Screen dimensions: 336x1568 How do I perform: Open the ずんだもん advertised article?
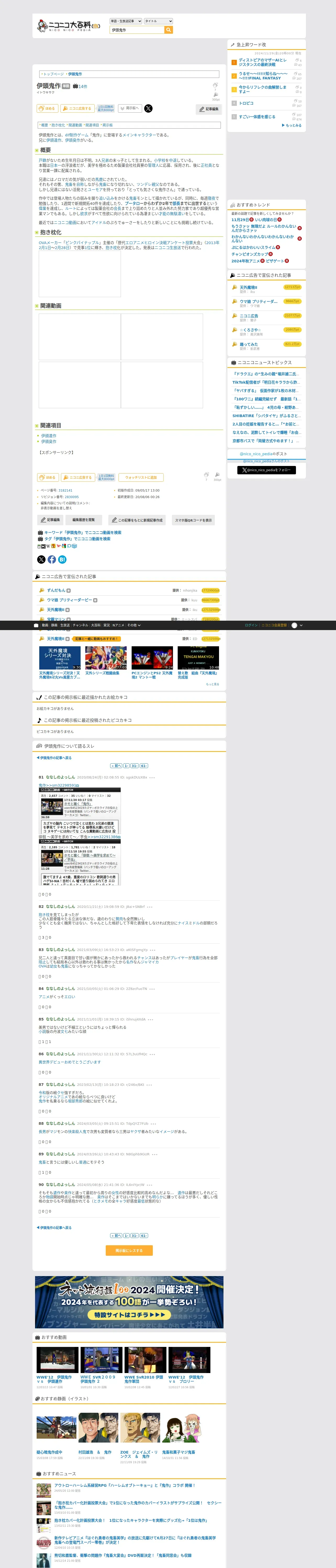pos(55,590)
